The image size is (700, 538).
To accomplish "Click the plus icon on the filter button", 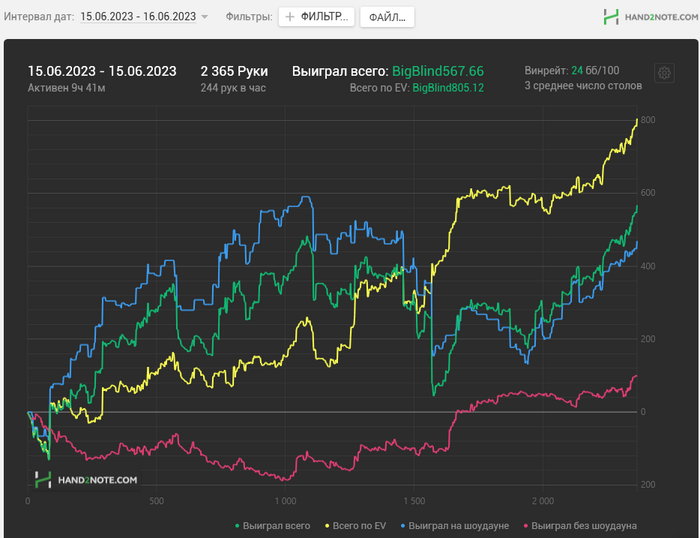I will coord(290,17).
